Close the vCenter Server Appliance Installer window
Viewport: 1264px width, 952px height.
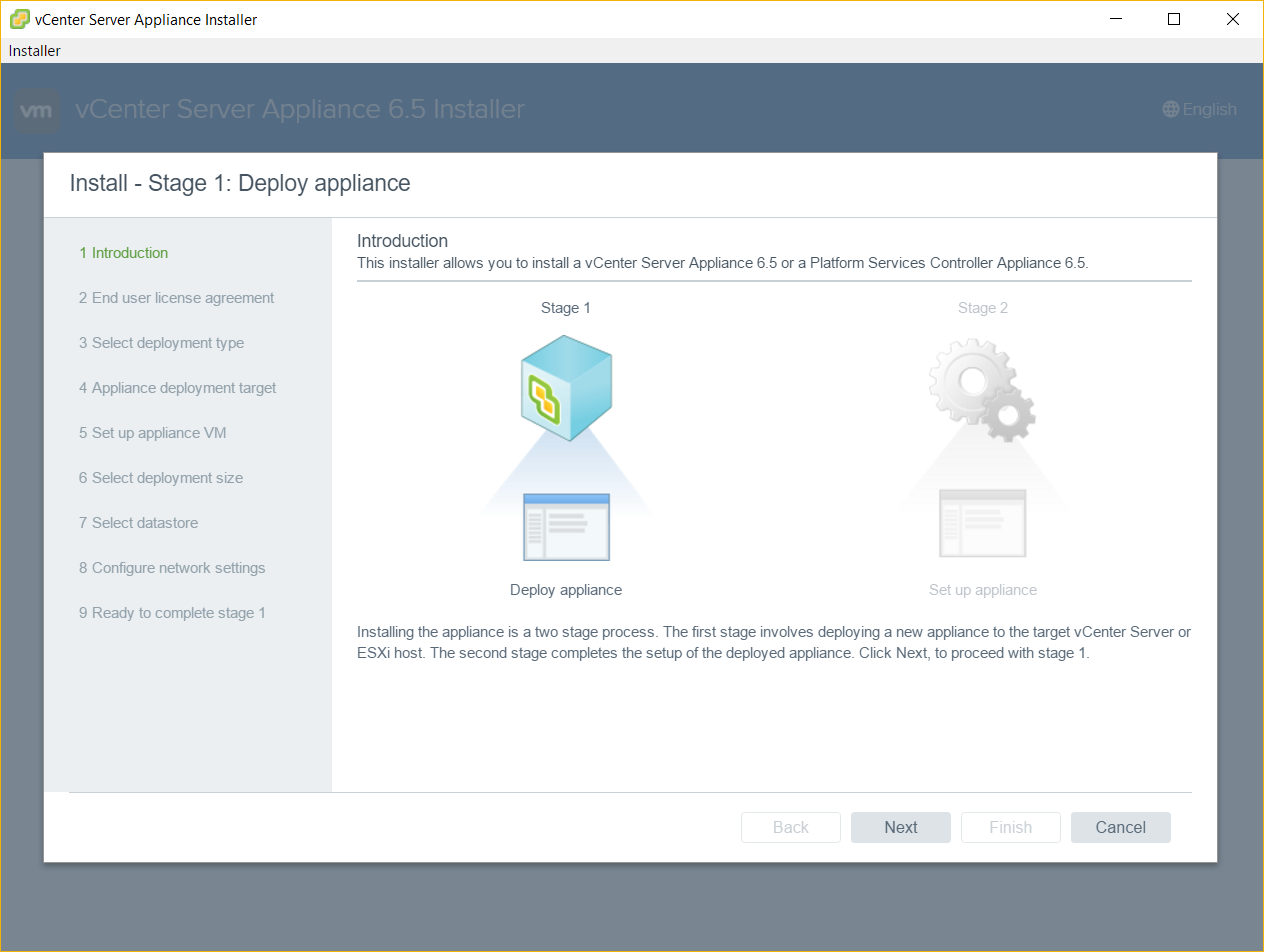pyautogui.click(x=1233, y=19)
